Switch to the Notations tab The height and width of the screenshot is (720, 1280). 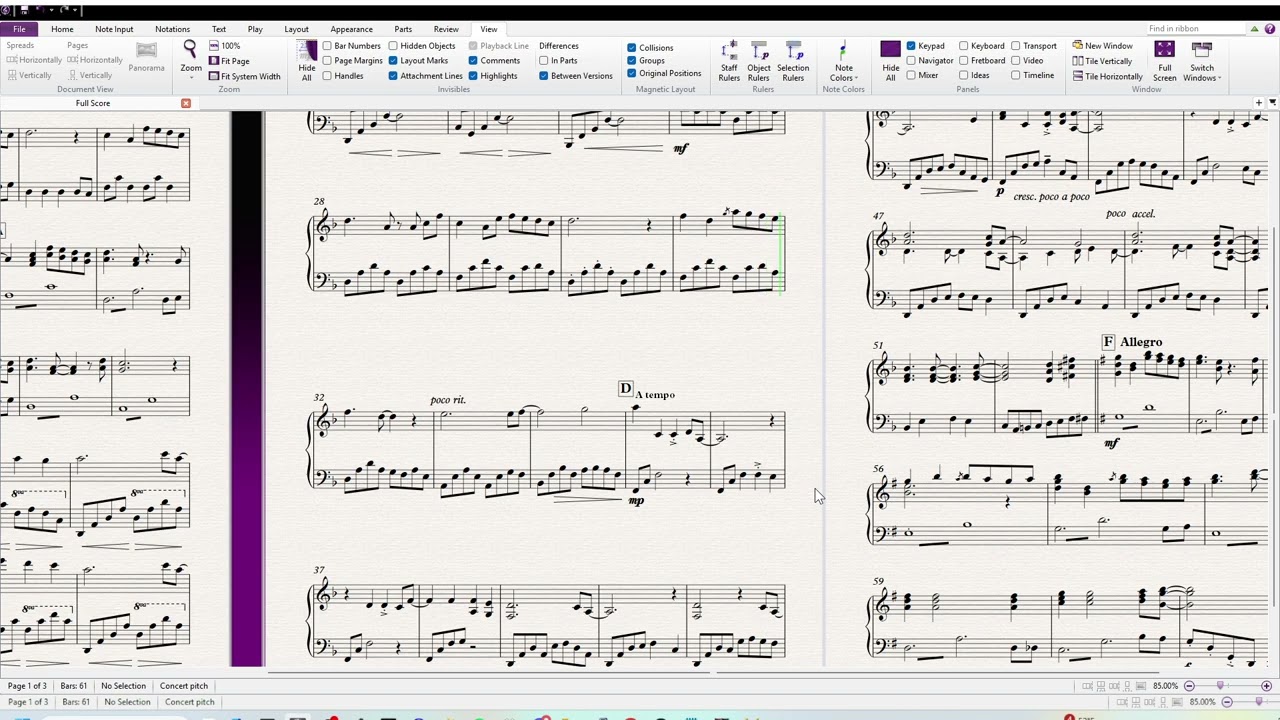tap(172, 29)
